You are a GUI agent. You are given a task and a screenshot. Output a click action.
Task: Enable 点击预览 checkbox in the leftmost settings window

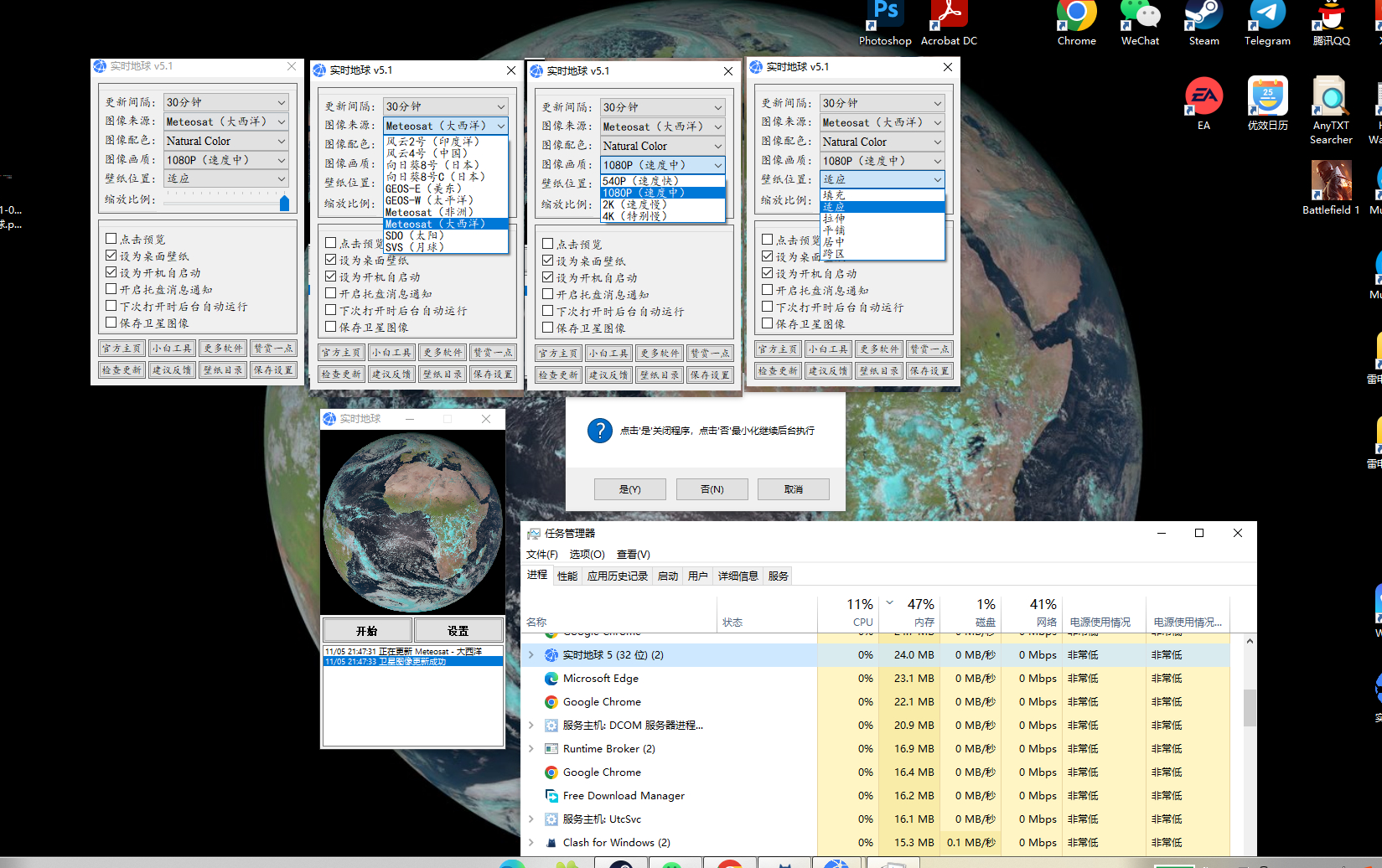coord(111,239)
